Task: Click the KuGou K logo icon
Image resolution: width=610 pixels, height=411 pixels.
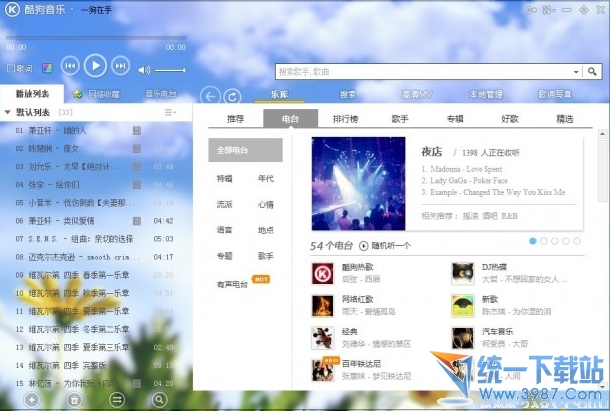Action: pos(12,9)
